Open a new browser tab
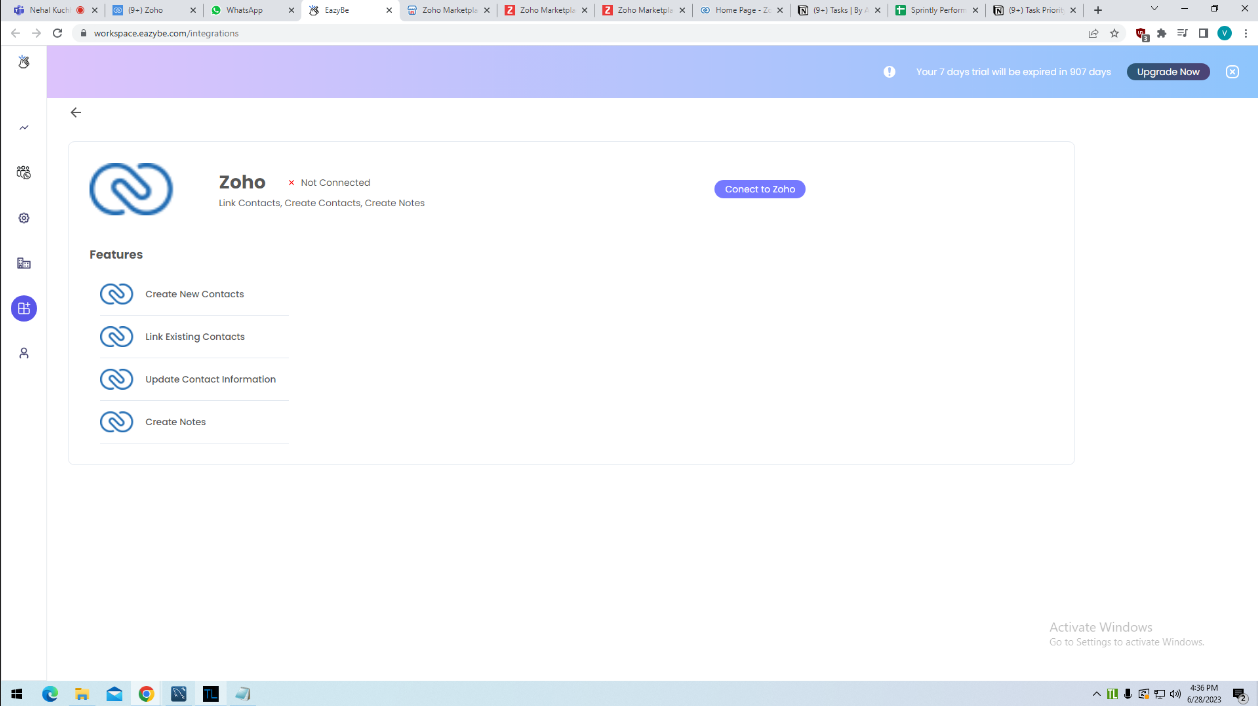Image resolution: width=1258 pixels, height=706 pixels. pyautogui.click(x=1098, y=10)
